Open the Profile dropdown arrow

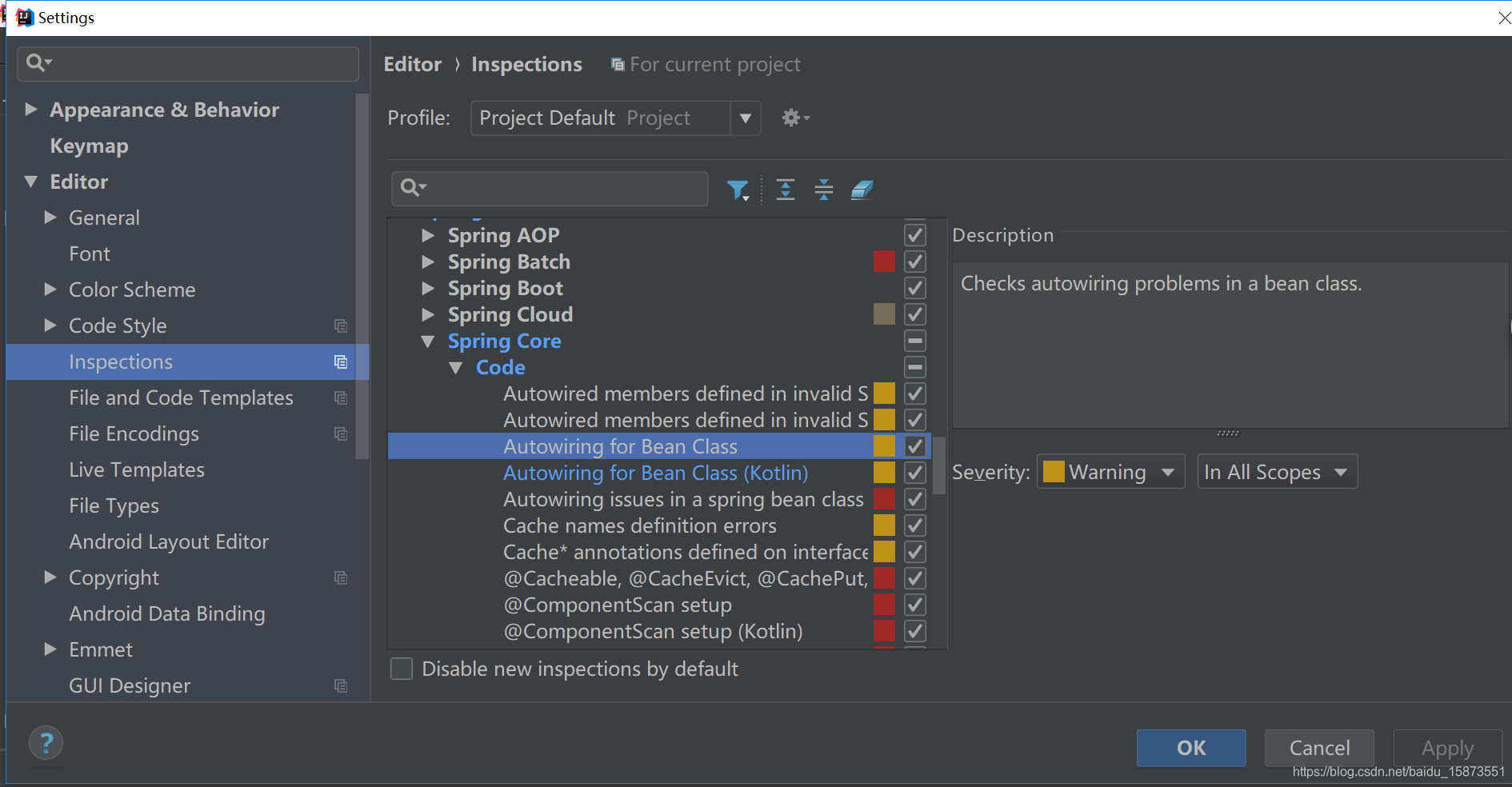[746, 118]
